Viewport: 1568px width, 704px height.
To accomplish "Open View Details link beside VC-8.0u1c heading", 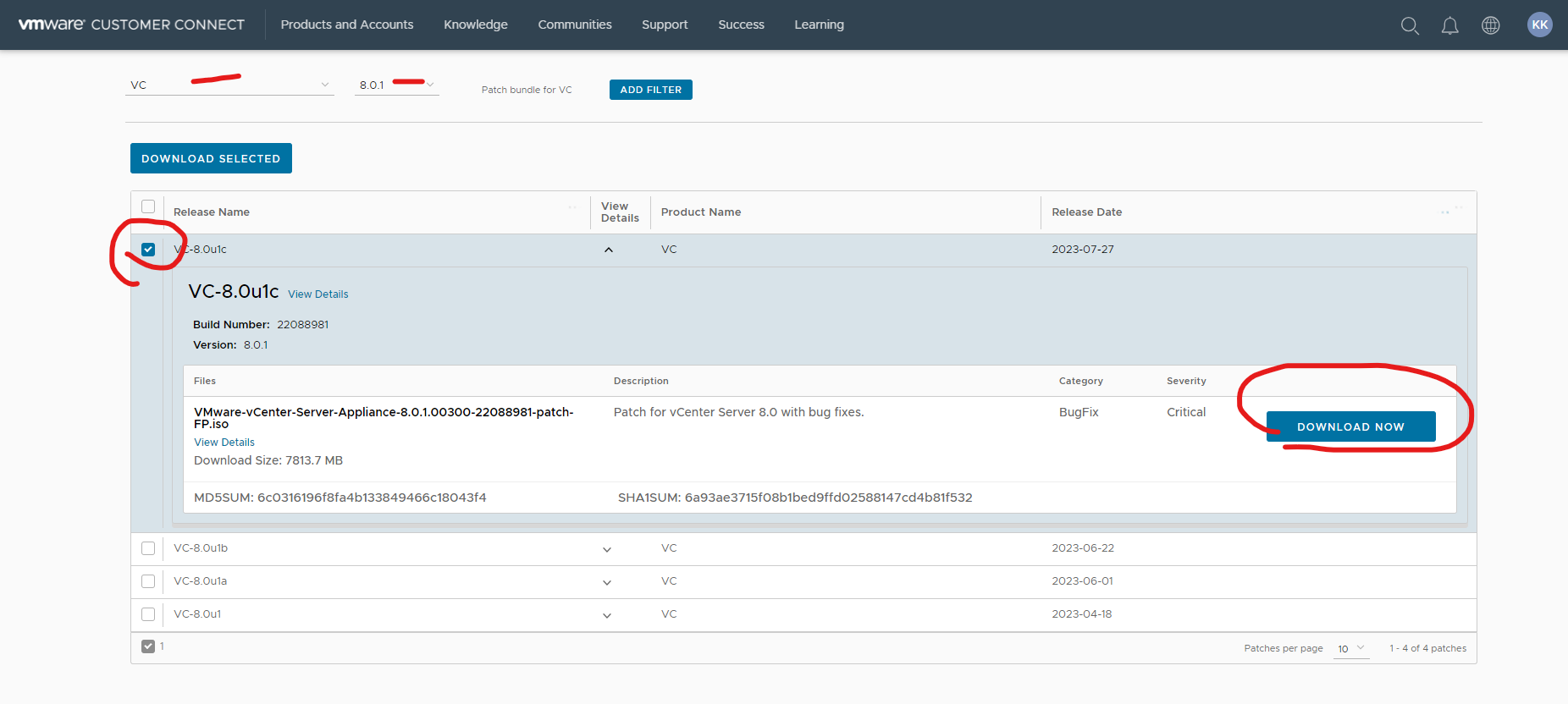I will [x=318, y=294].
